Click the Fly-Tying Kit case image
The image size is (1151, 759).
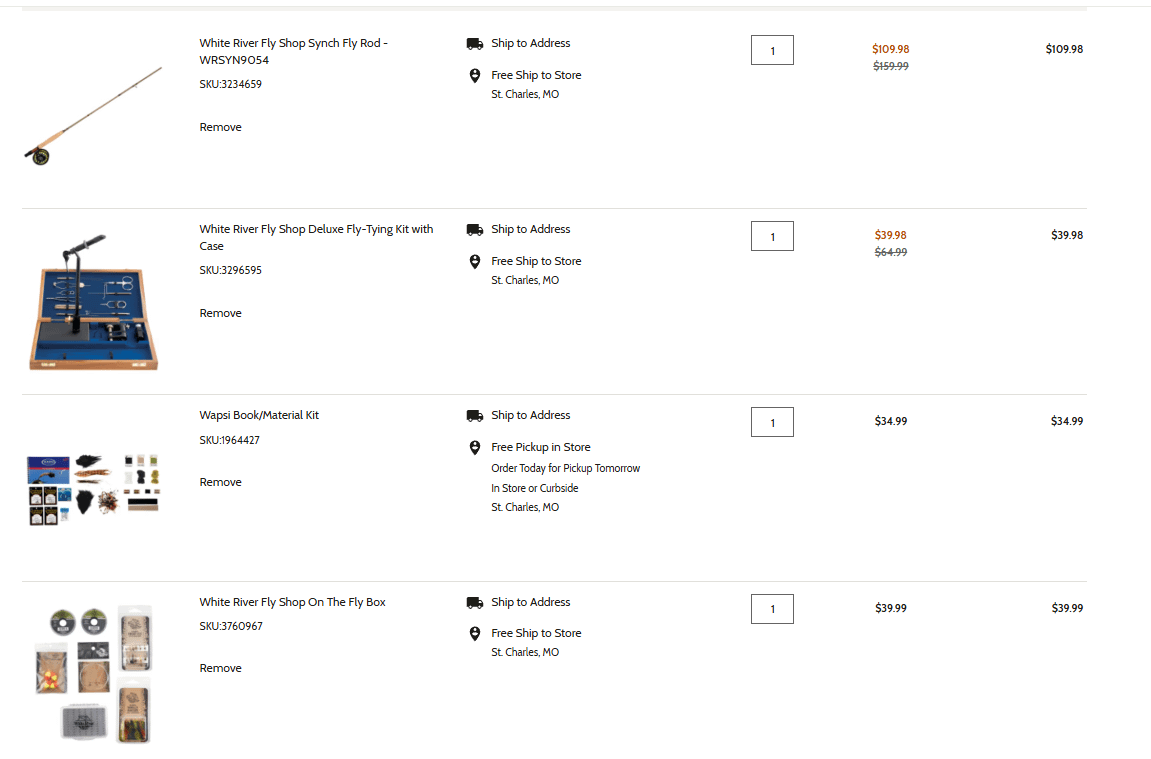tap(93, 303)
